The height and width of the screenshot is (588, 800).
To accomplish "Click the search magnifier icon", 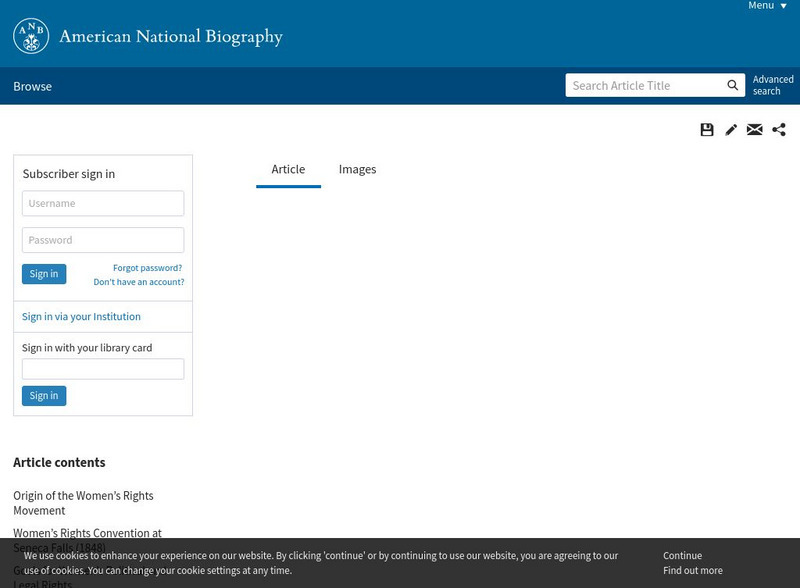I will click(733, 85).
